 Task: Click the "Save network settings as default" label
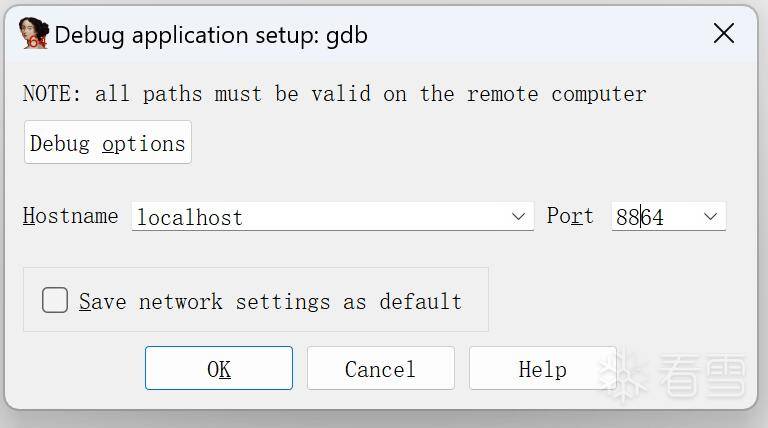pyautogui.click(x=270, y=301)
